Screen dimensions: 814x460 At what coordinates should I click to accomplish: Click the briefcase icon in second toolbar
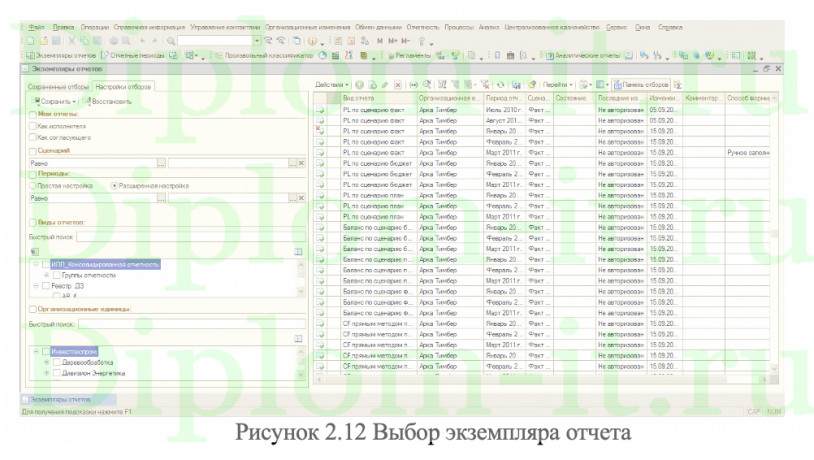tap(510, 56)
